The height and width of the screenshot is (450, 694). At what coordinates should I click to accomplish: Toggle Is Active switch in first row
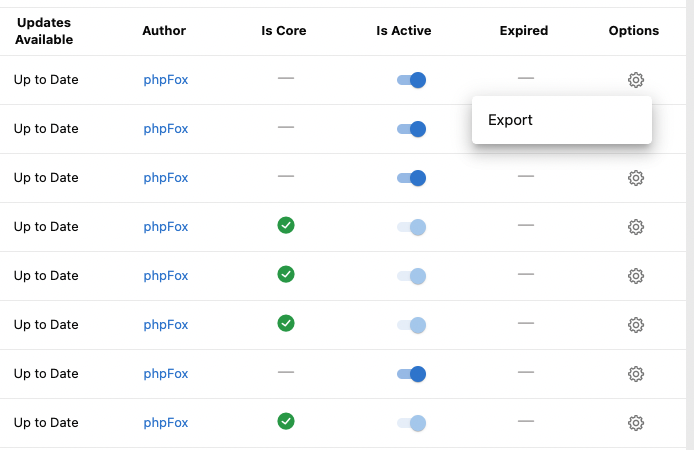pos(411,80)
